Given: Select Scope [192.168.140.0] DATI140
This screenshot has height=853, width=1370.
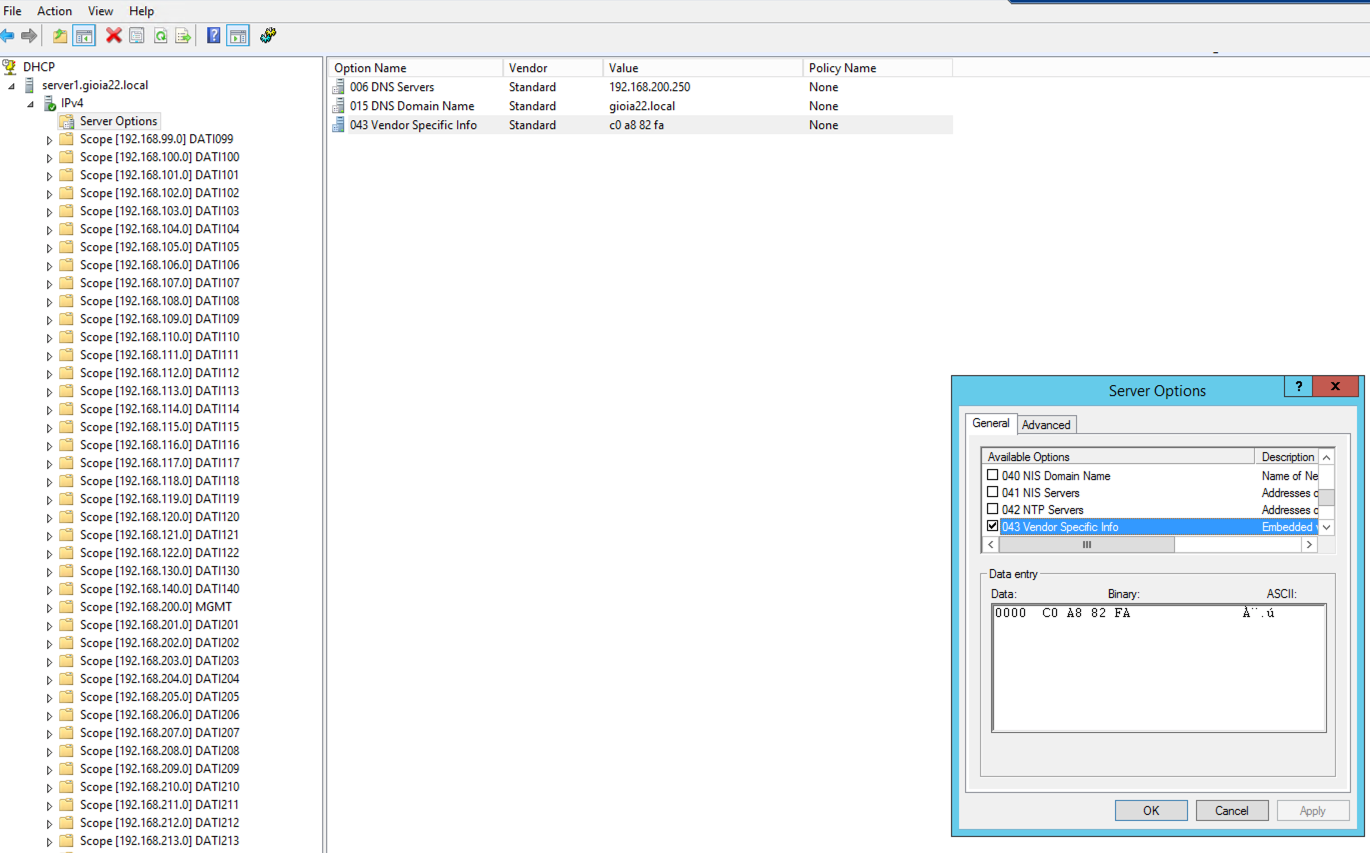Looking at the screenshot, I should pyautogui.click(x=159, y=589).
